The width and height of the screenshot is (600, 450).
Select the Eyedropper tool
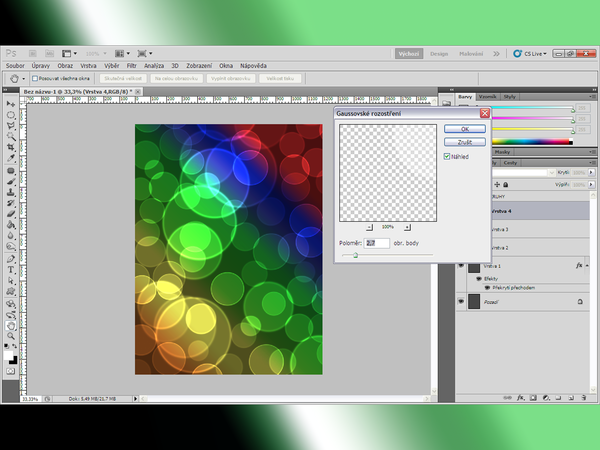(x=11, y=158)
